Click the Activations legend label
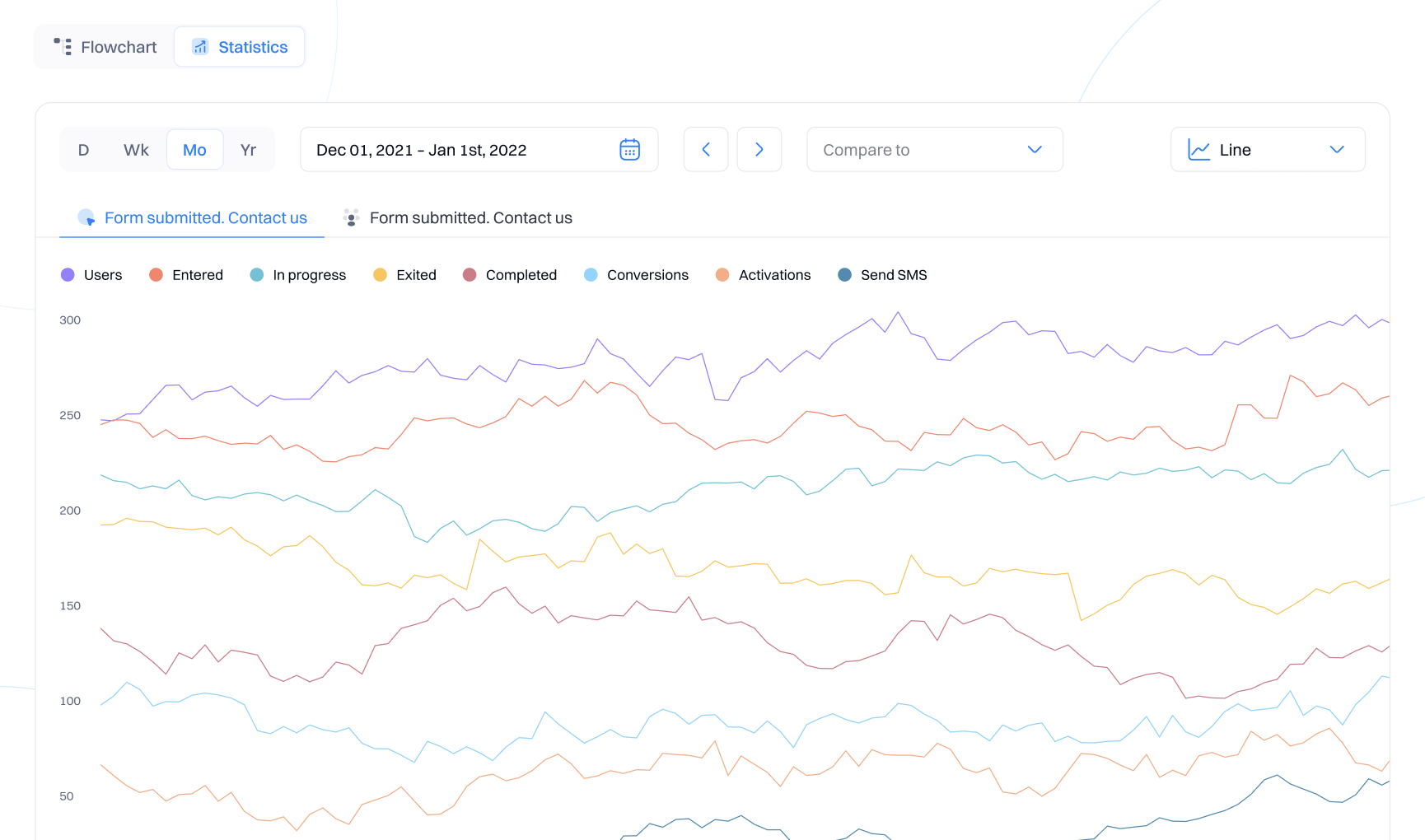The height and width of the screenshot is (840, 1425). pos(774,275)
